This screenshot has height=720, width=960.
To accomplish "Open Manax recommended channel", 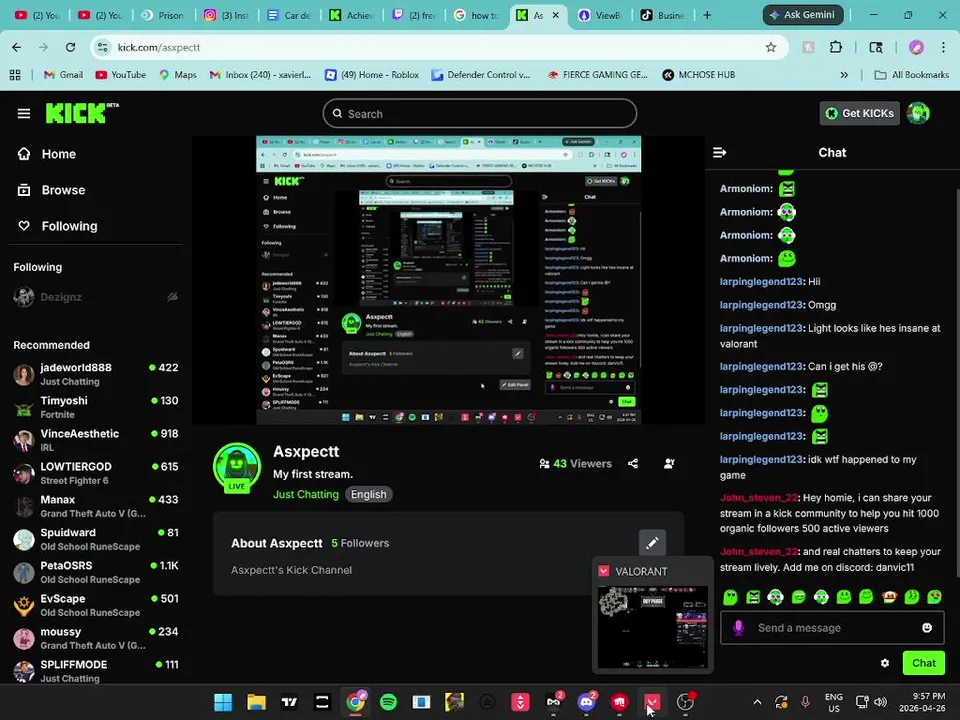I will click(x=95, y=506).
